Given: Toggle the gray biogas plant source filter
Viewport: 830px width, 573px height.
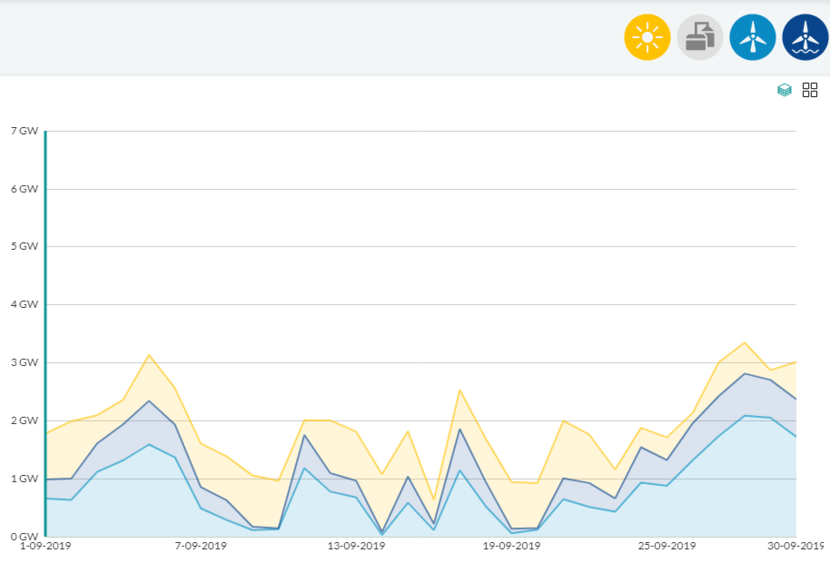Looking at the screenshot, I should [700, 38].
